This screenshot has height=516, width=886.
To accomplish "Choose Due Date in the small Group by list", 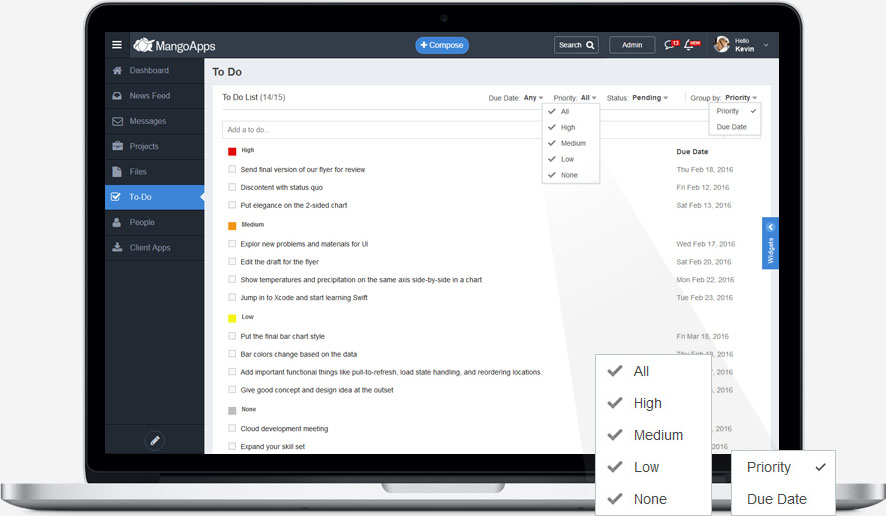I will tap(735, 127).
